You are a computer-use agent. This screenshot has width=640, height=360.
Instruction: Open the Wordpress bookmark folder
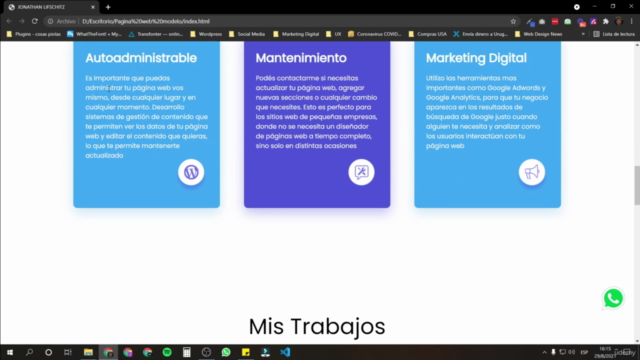tap(206, 34)
